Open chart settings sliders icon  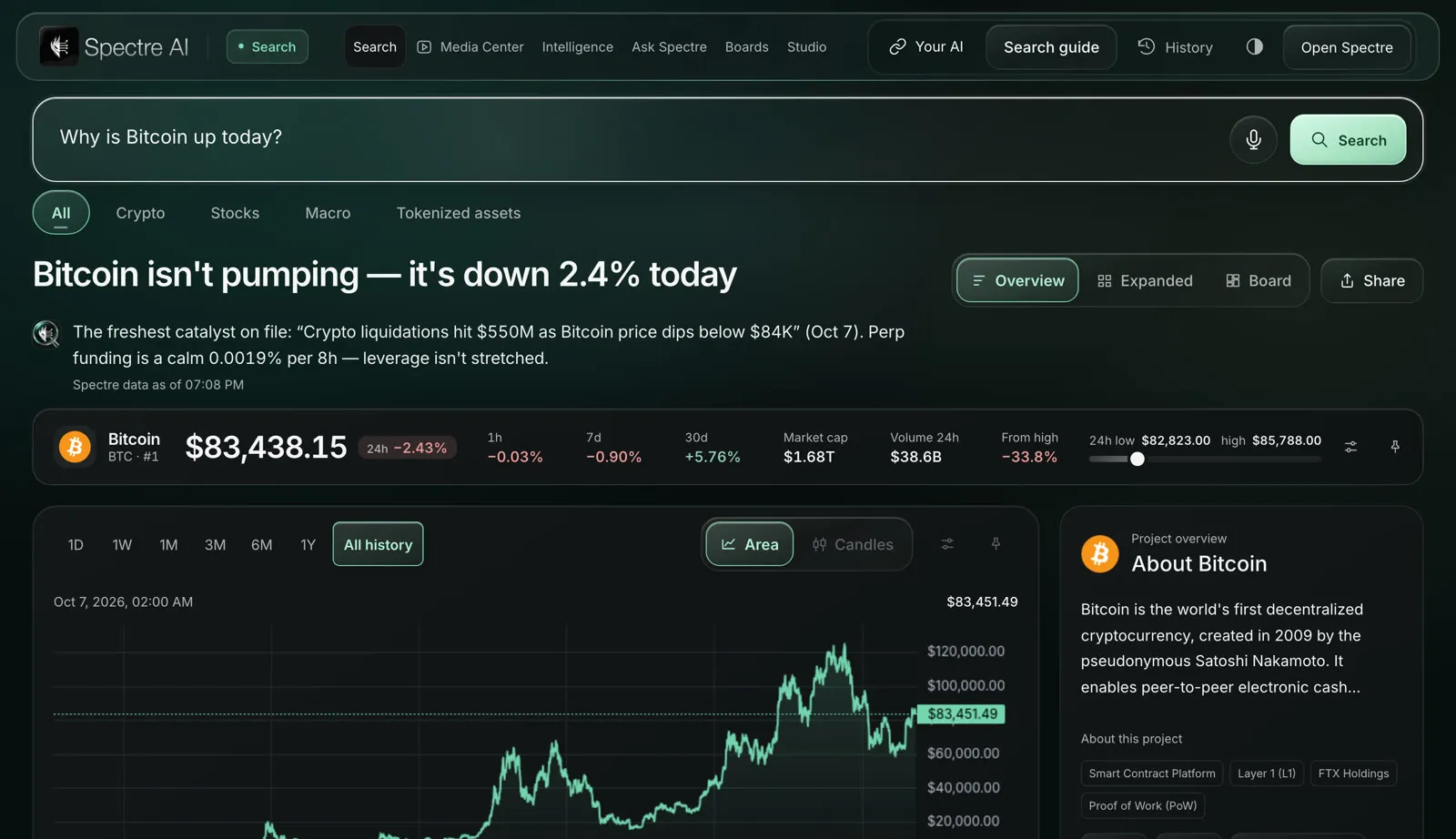(947, 544)
